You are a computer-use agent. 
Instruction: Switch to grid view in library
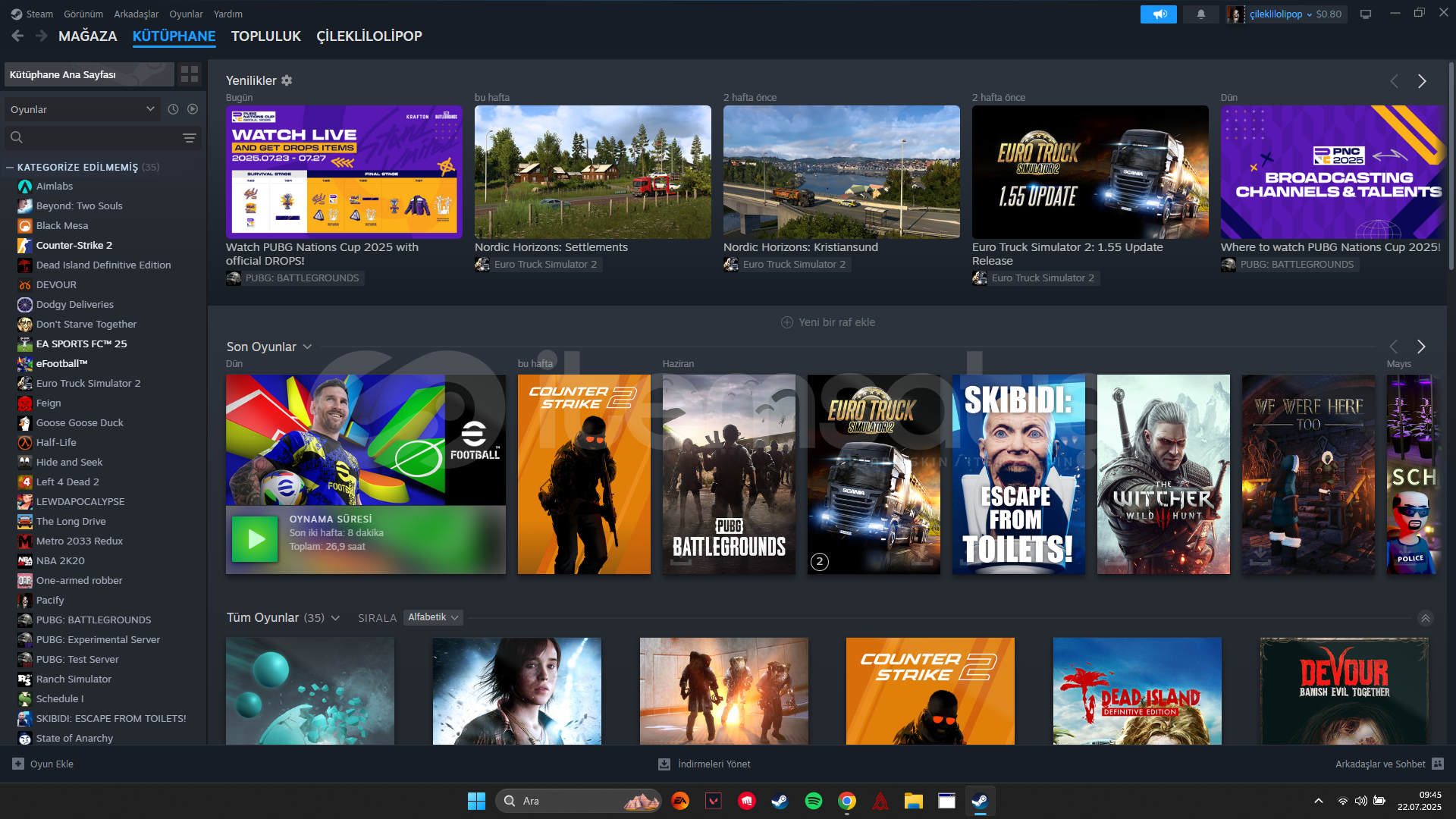[x=190, y=74]
